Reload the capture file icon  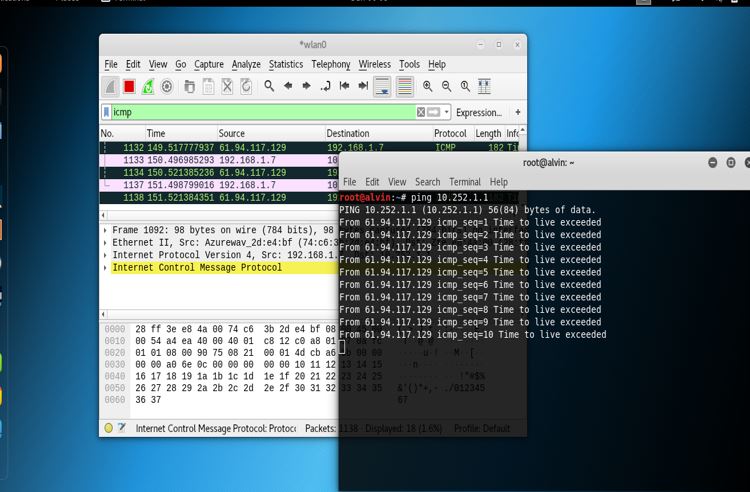[x=245, y=87]
